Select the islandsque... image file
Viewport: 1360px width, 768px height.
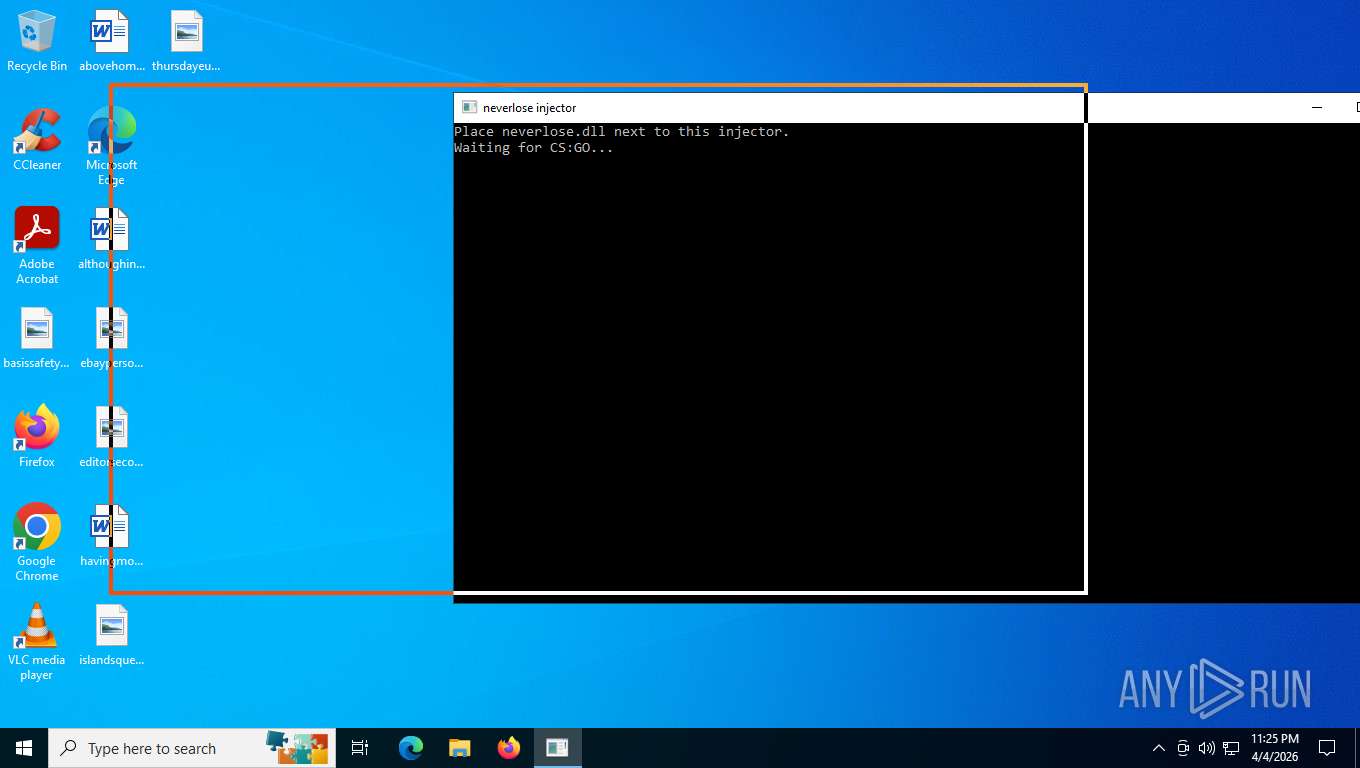point(111,636)
